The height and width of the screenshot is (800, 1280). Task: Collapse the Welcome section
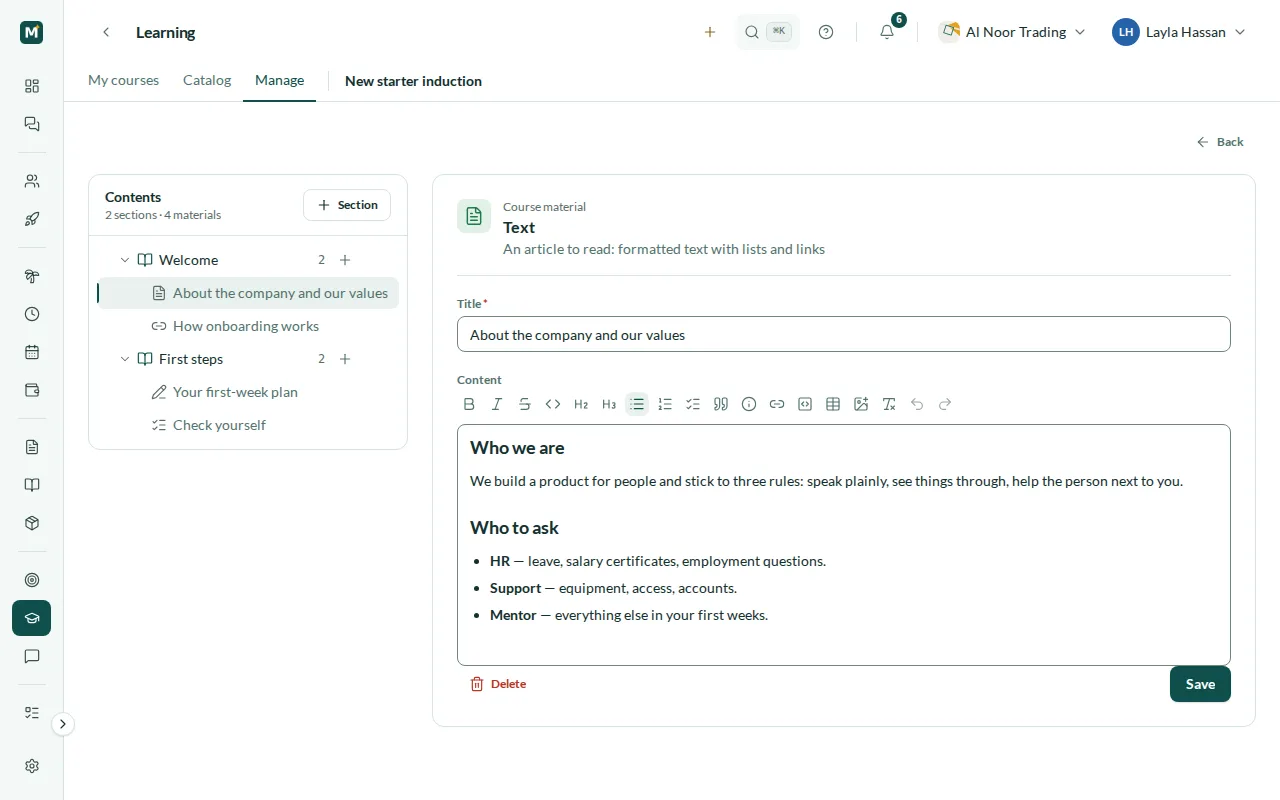125,260
